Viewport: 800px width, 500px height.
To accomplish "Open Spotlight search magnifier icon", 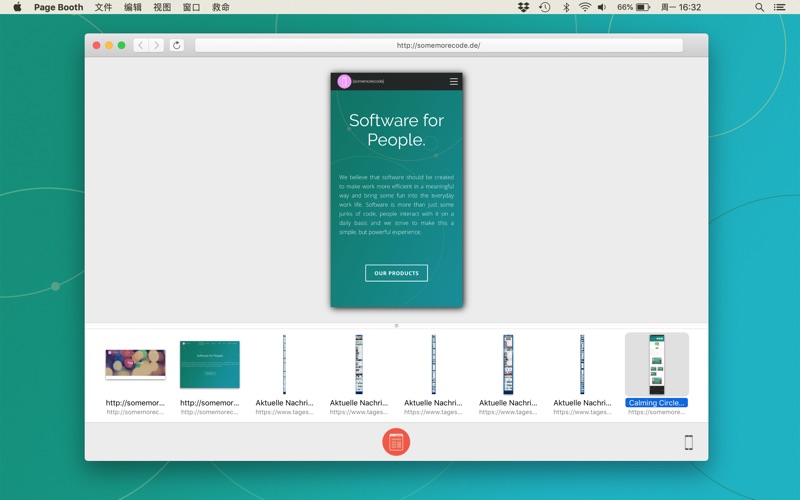I will click(759, 7).
